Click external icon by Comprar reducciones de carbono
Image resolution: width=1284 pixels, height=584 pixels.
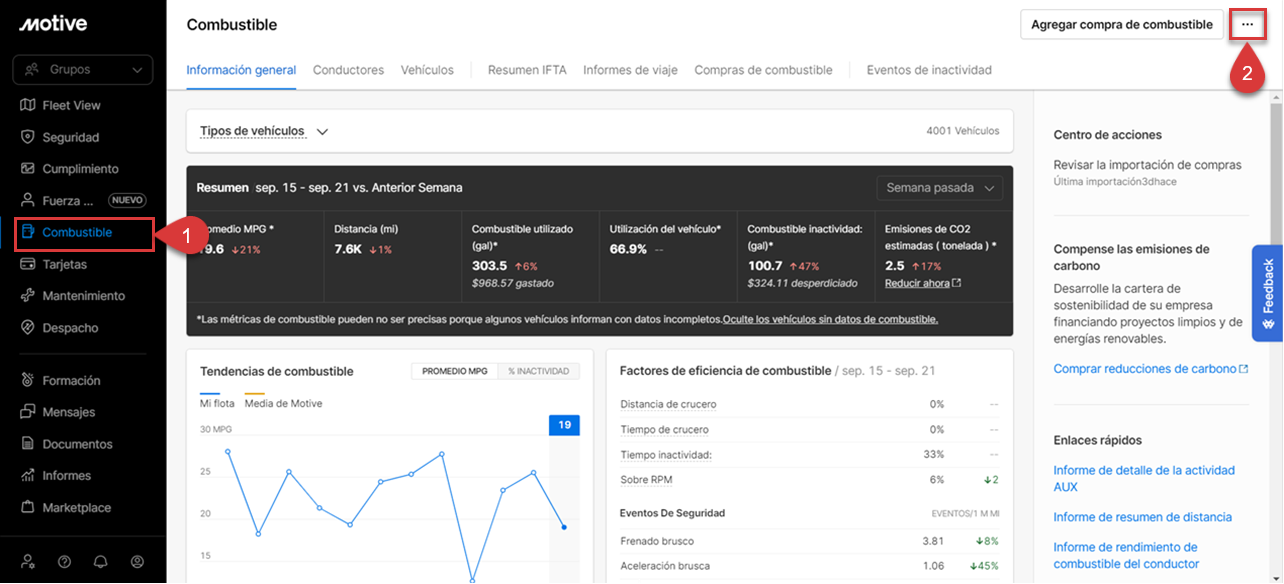point(1244,369)
